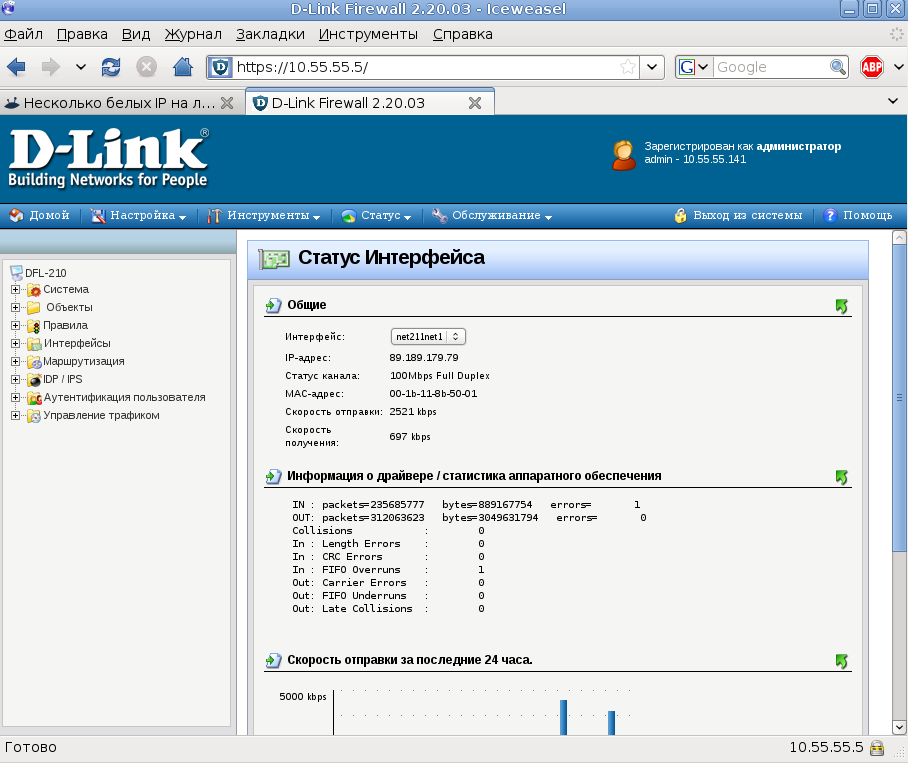Expand the IDP / IPS tree node
This screenshot has height=763, width=908.
pos(16,379)
